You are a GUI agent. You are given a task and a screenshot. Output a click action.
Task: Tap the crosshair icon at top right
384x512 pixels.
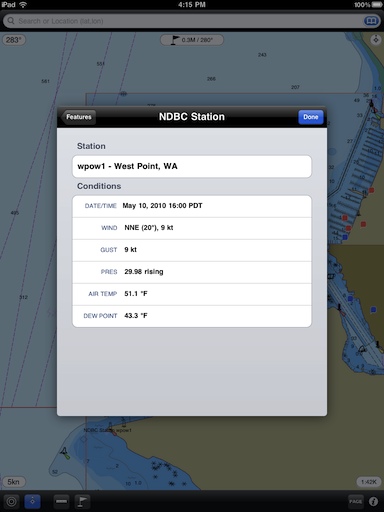point(376,40)
